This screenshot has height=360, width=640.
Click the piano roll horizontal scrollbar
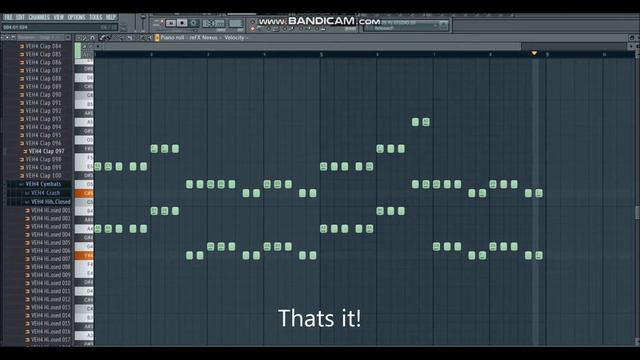point(312,47)
